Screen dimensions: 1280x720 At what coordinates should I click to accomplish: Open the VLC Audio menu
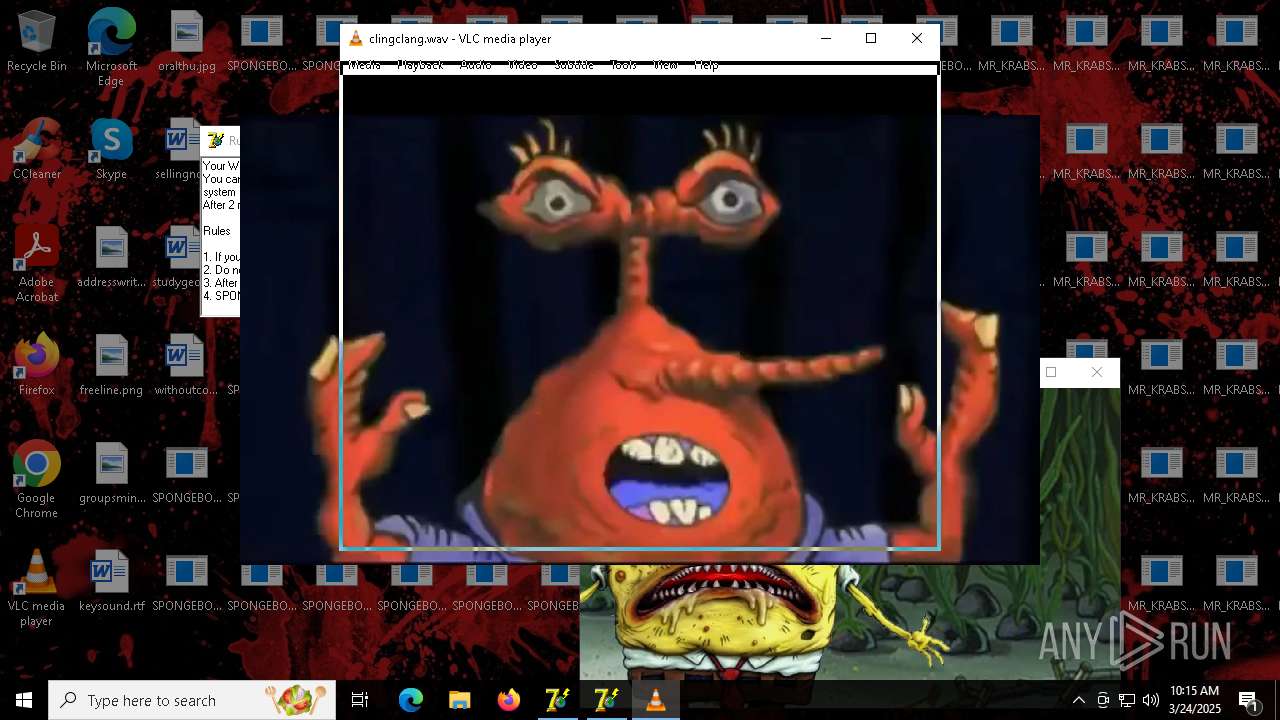(475, 65)
